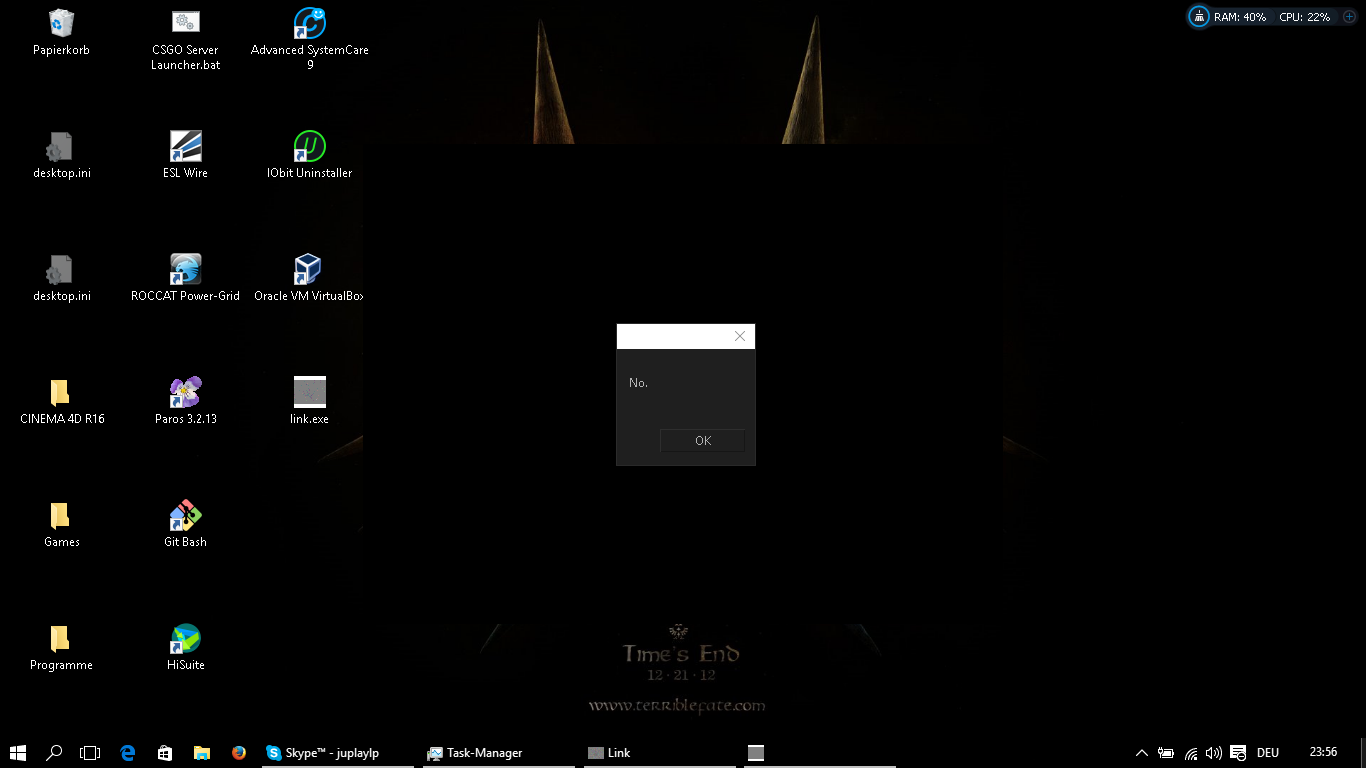This screenshot has width=1366, height=768.
Task: Select the Papierkorb recycle bin icon
Action: pyautogui.click(x=61, y=24)
